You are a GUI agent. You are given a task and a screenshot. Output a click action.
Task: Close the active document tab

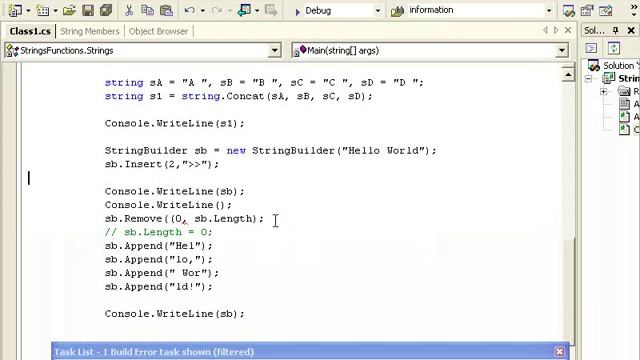(568, 30)
